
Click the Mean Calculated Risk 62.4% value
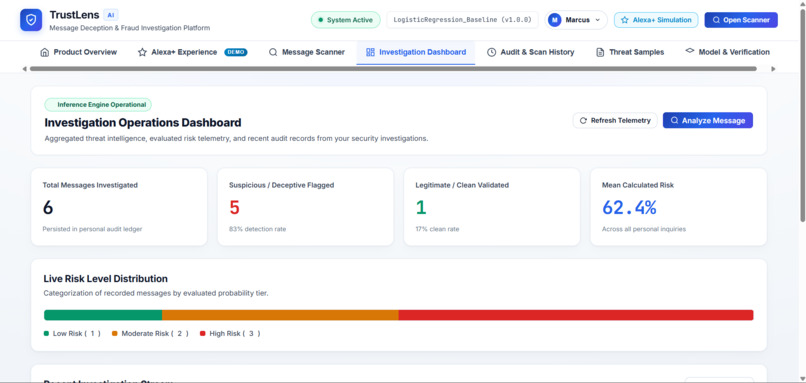coord(629,207)
